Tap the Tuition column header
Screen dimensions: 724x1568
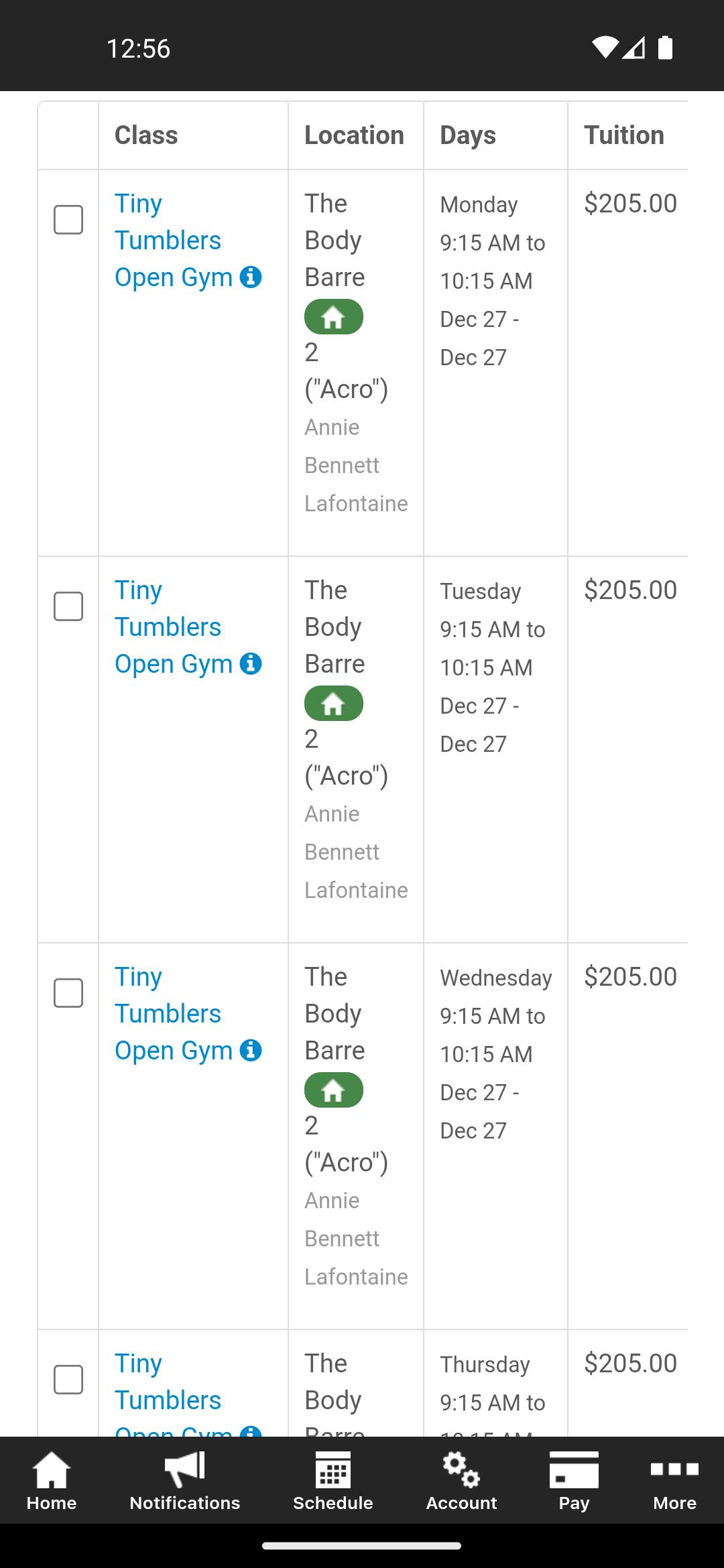pyautogui.click(x=624, y=135)
